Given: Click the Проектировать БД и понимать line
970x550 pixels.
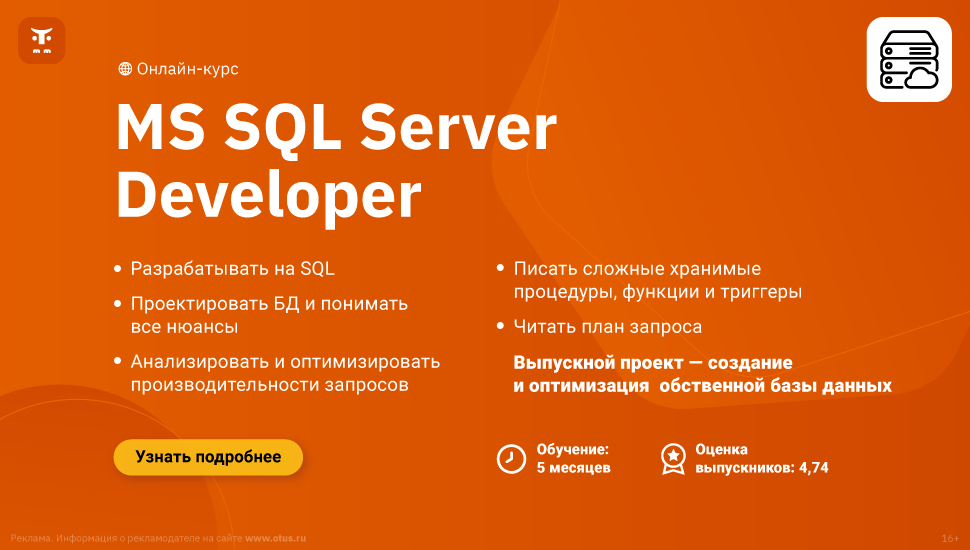Looking at the screenshot, I should coord(269,304).
